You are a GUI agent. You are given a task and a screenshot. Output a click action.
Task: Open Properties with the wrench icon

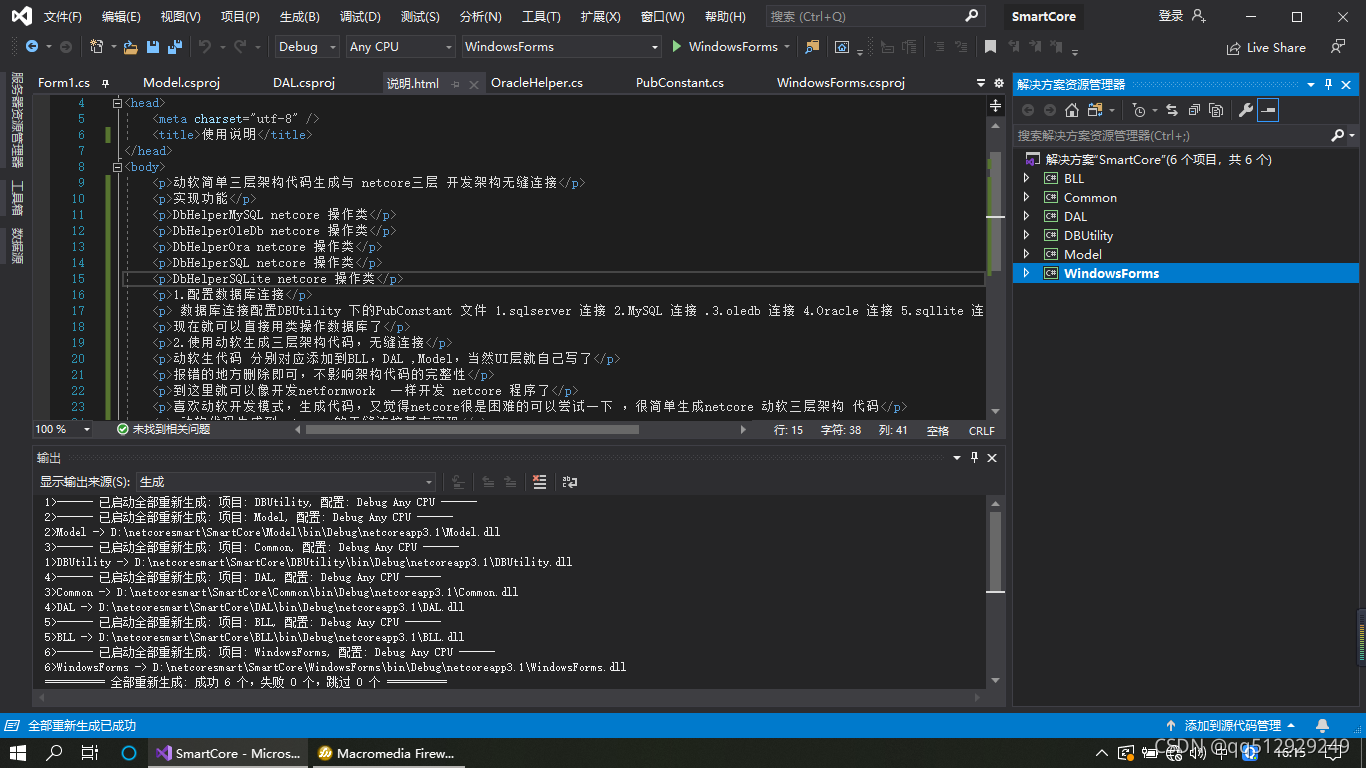[1245, 110]
